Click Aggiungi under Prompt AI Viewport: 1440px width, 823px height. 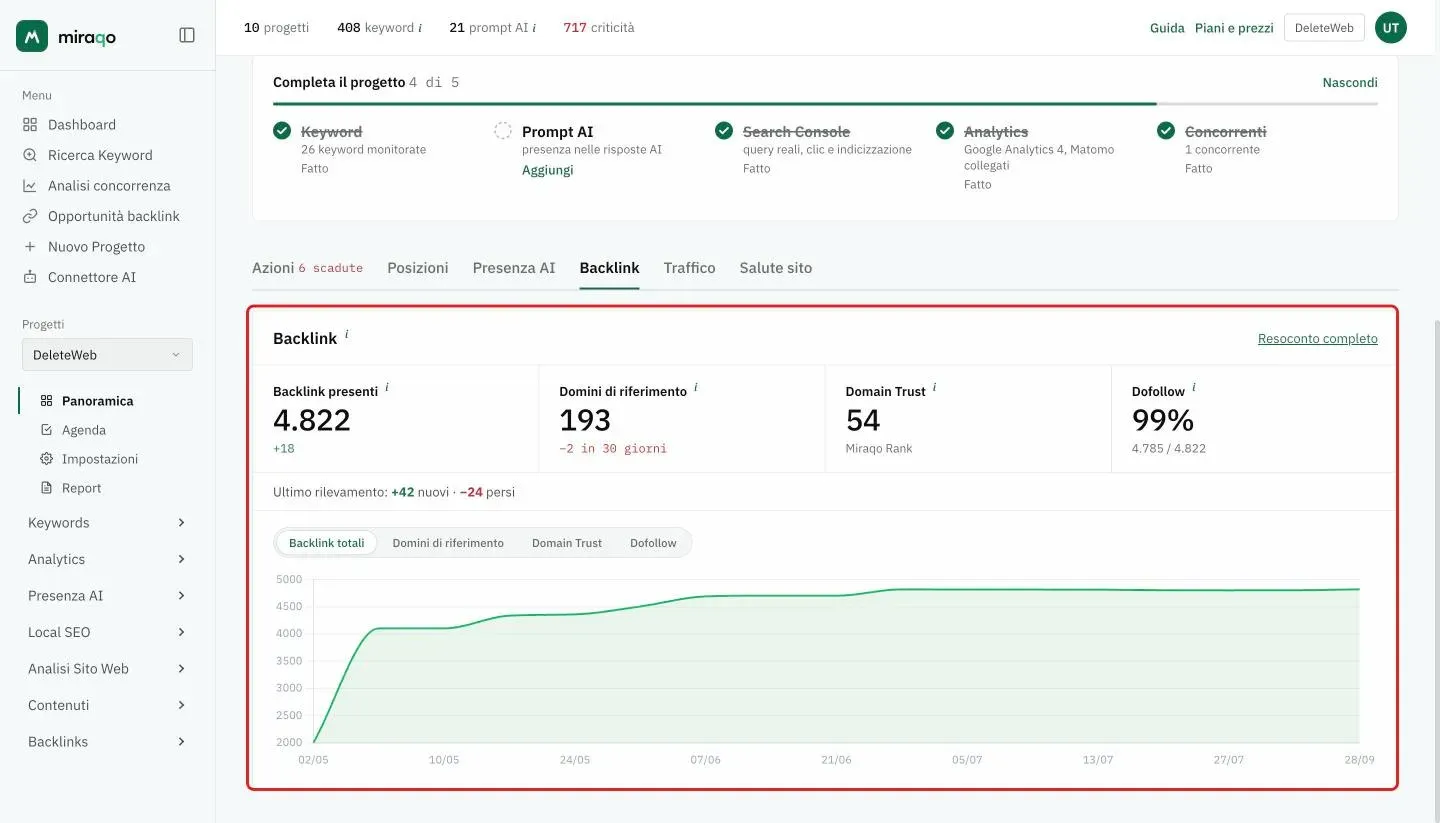point(548,170)
